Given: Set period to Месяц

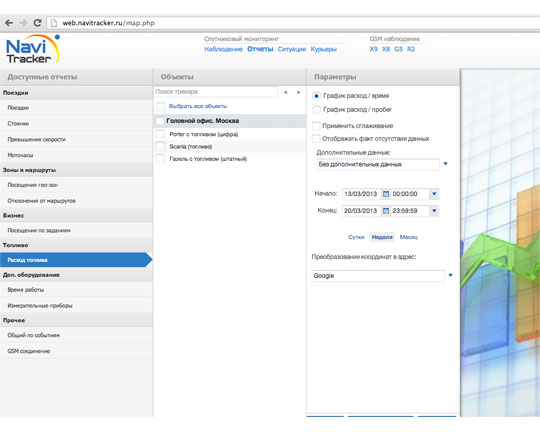Looking at the screenshot, I should 408,237.
